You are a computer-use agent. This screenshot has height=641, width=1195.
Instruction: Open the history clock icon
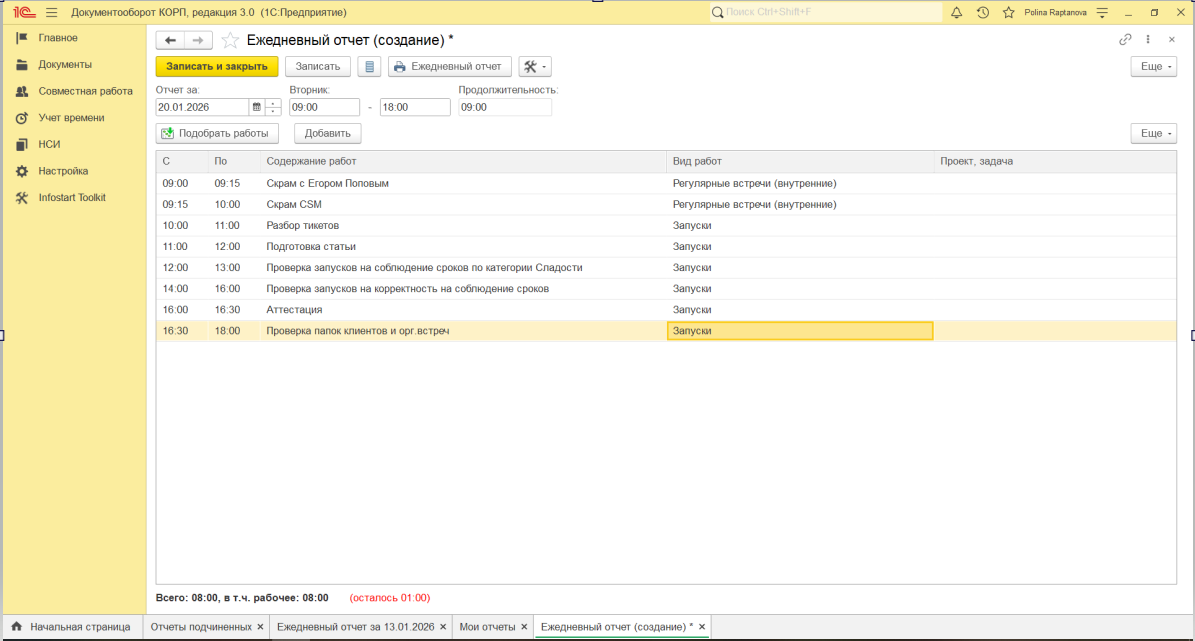(x=982, y=12)
